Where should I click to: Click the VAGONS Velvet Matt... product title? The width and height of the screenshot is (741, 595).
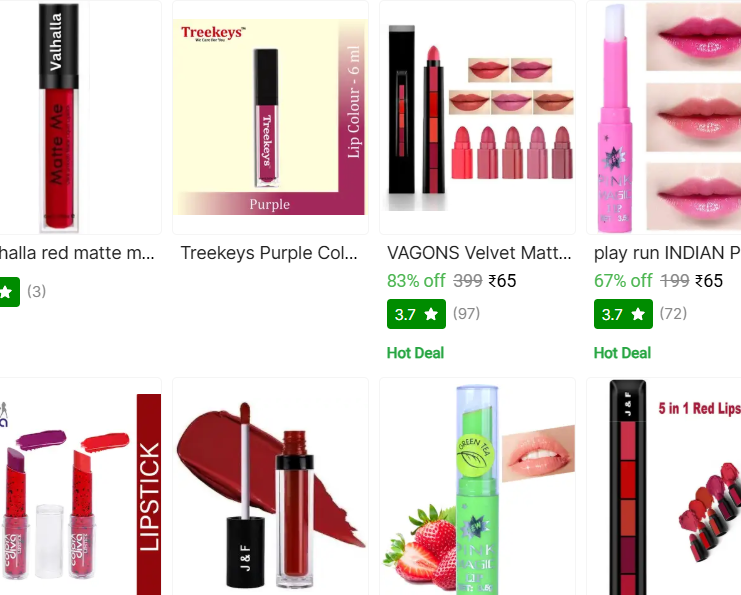click(479, 253)
